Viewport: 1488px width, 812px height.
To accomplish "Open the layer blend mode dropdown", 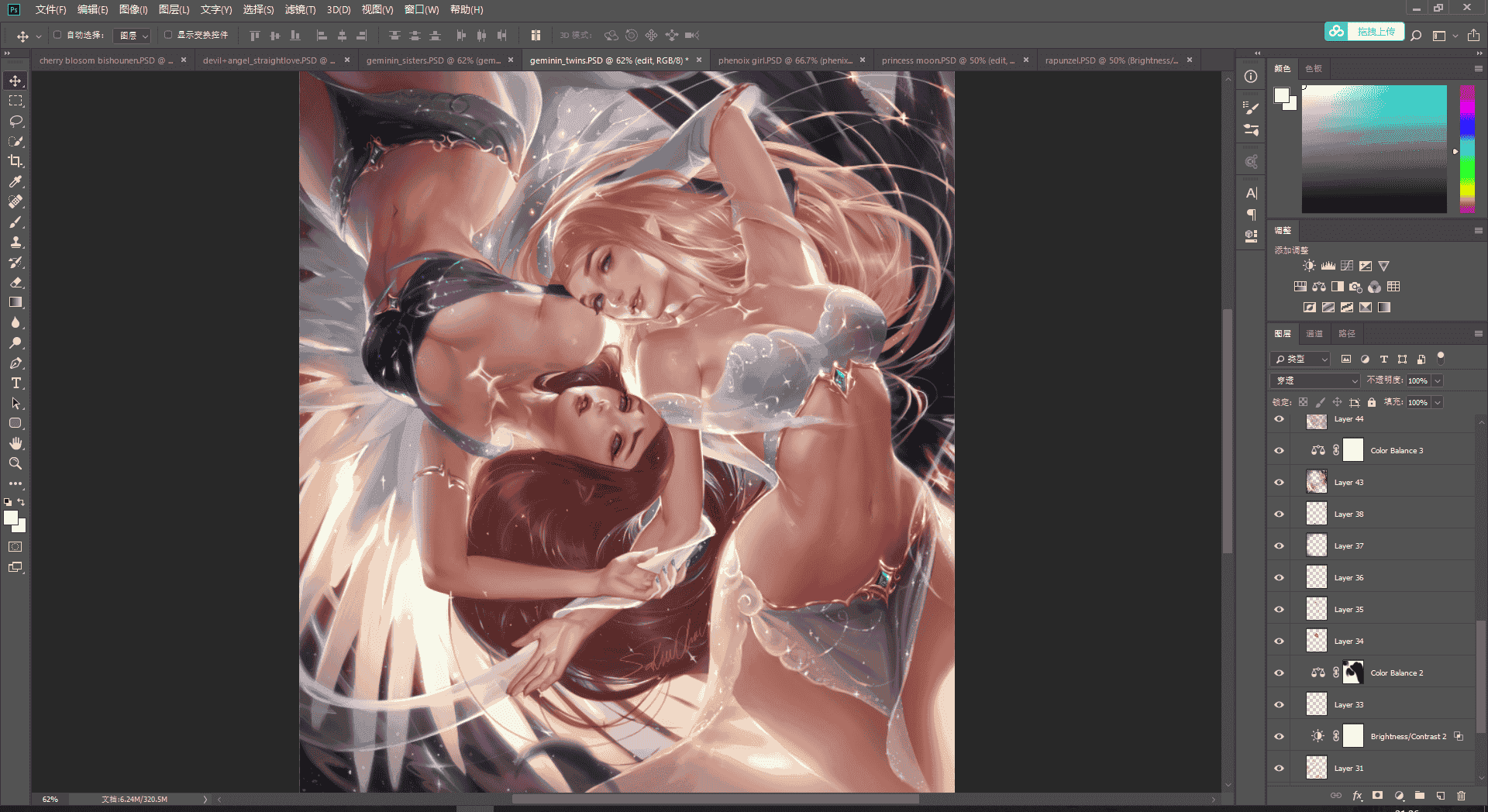I will pos(1316,380).
